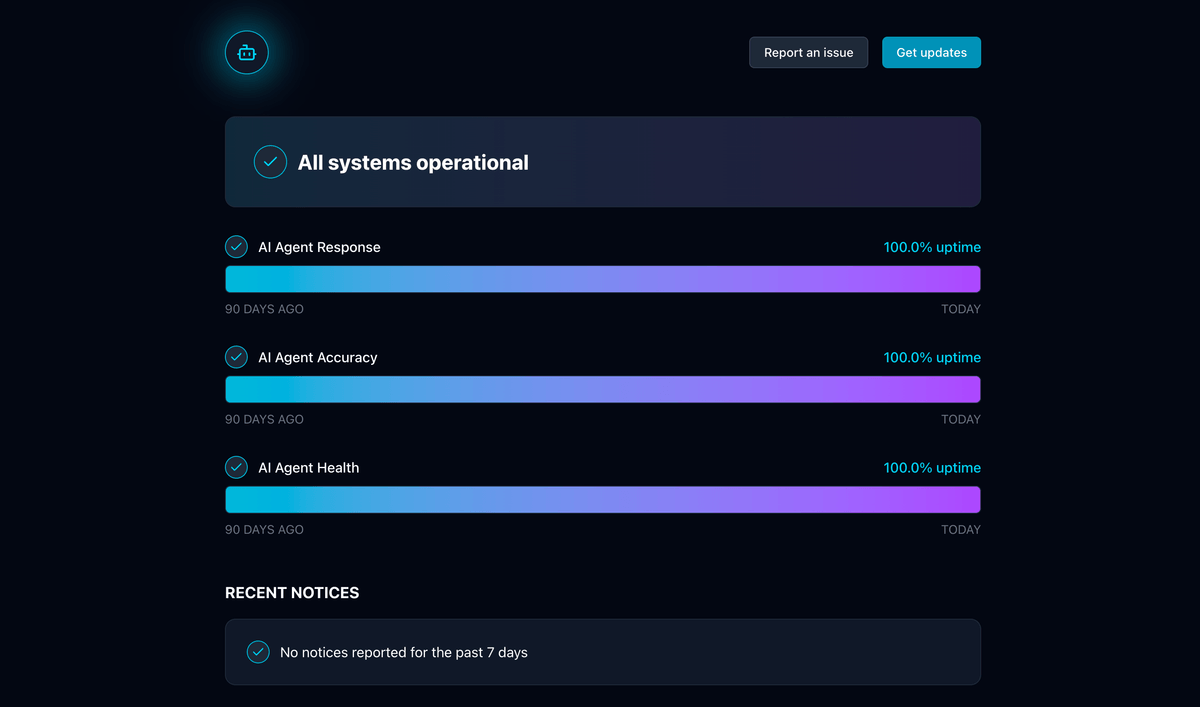1200x707 pixels.
Task: Select the AI Agent Accuracy label
Action: [317, 357]
